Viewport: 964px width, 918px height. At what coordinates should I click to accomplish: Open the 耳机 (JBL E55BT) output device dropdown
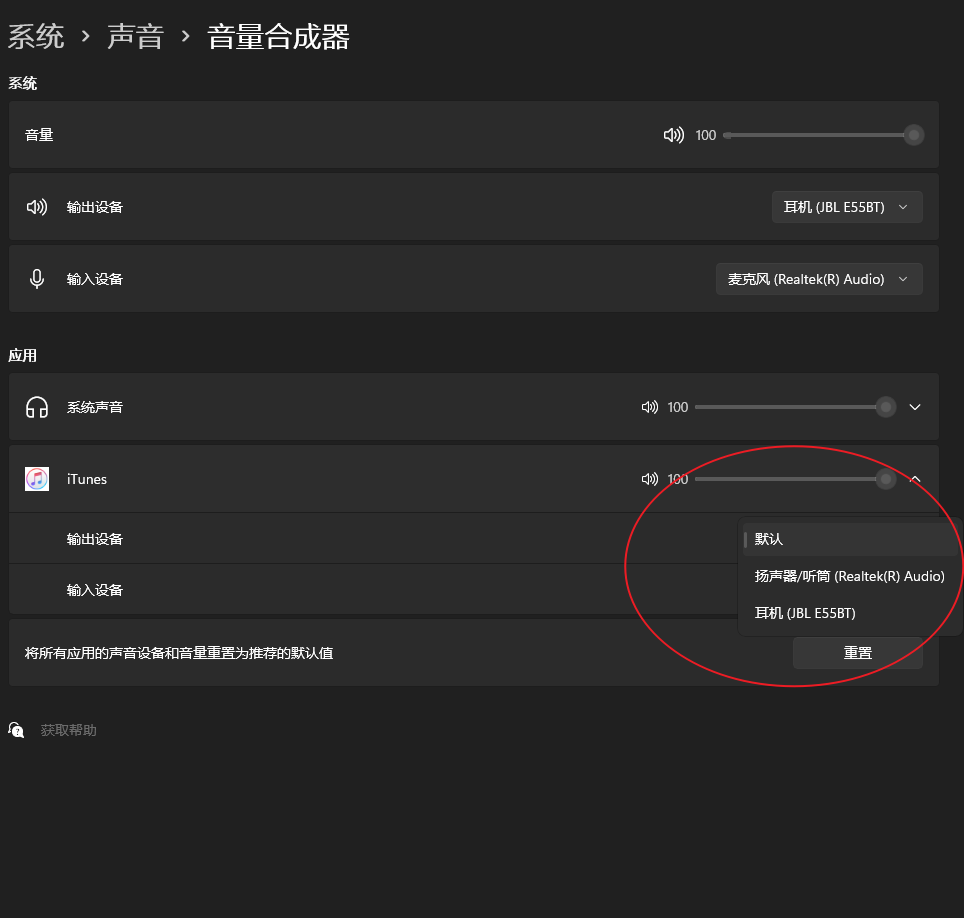tap(847, 207)
